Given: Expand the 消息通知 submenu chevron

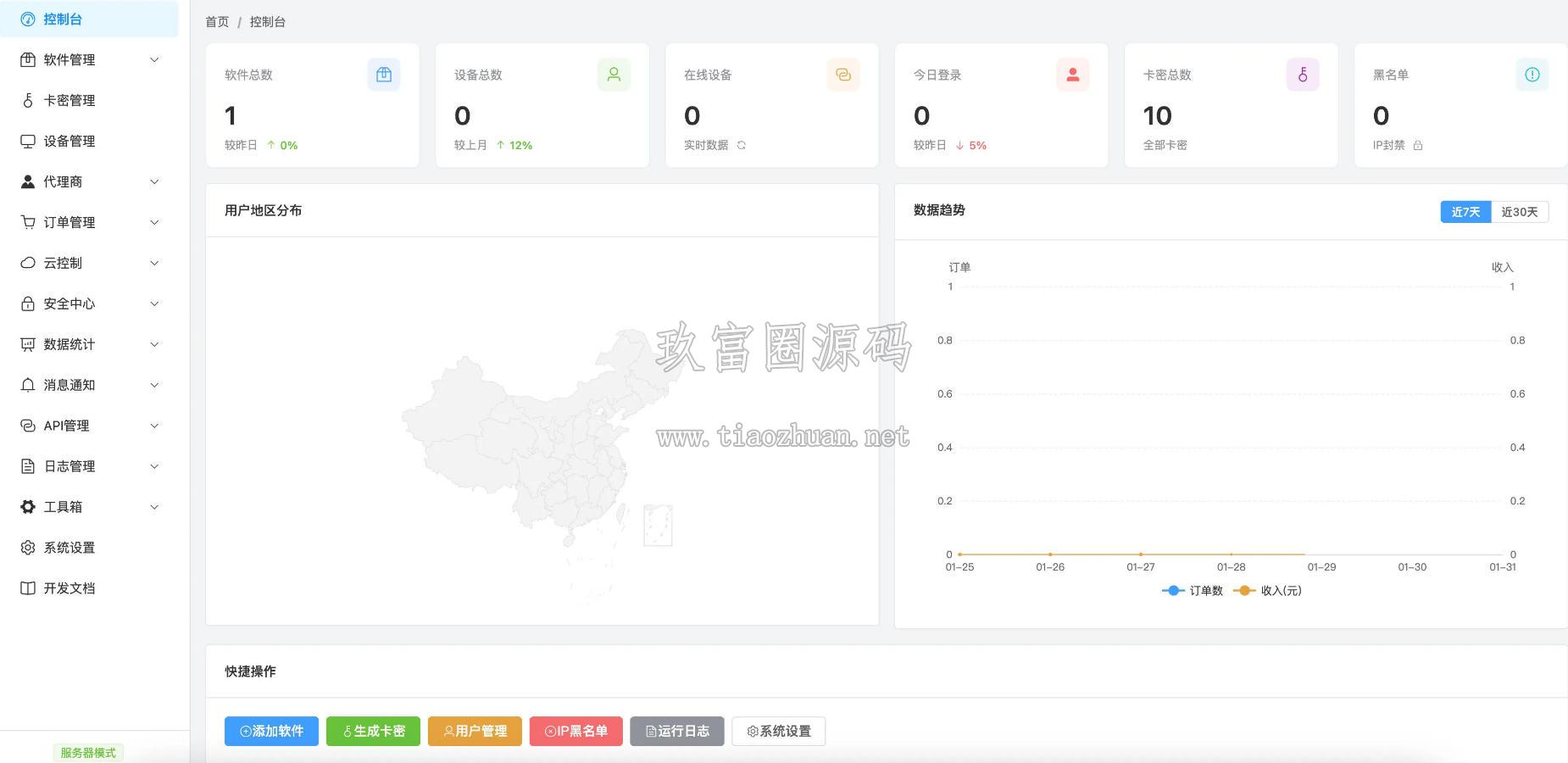Looking at the screenshot, I should tap(154, 385).
